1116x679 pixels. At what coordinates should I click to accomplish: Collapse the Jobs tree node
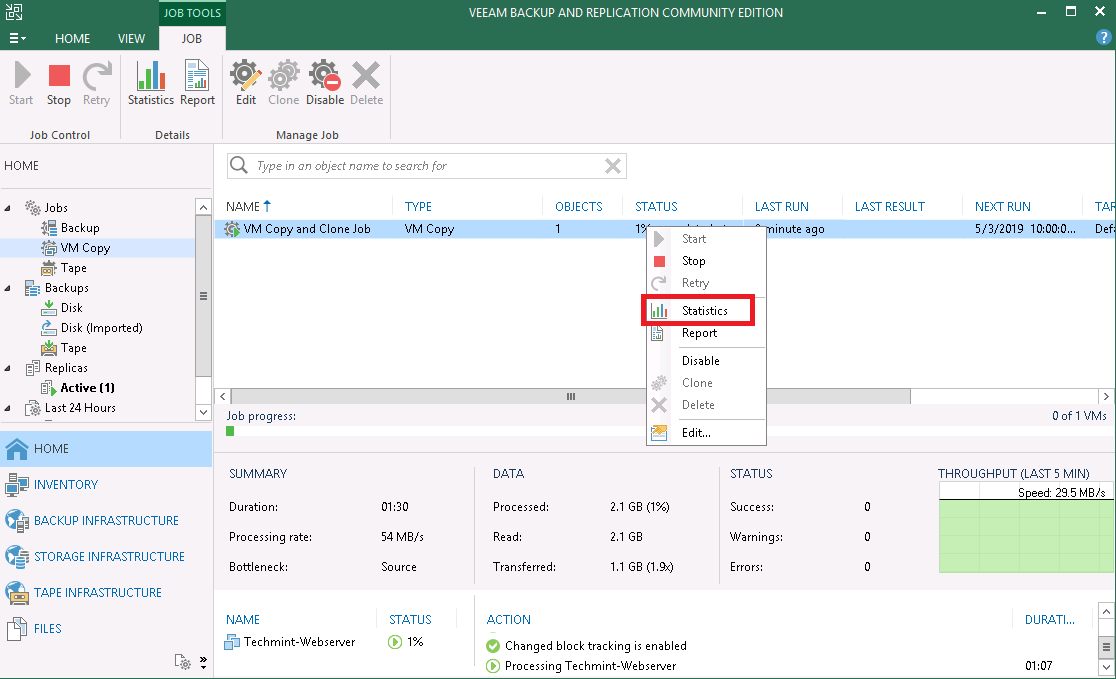coord(8,207)
